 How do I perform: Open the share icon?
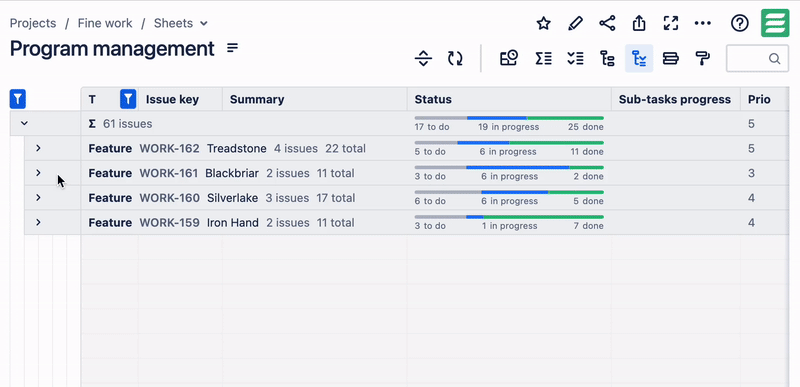[x=607, y=23]
